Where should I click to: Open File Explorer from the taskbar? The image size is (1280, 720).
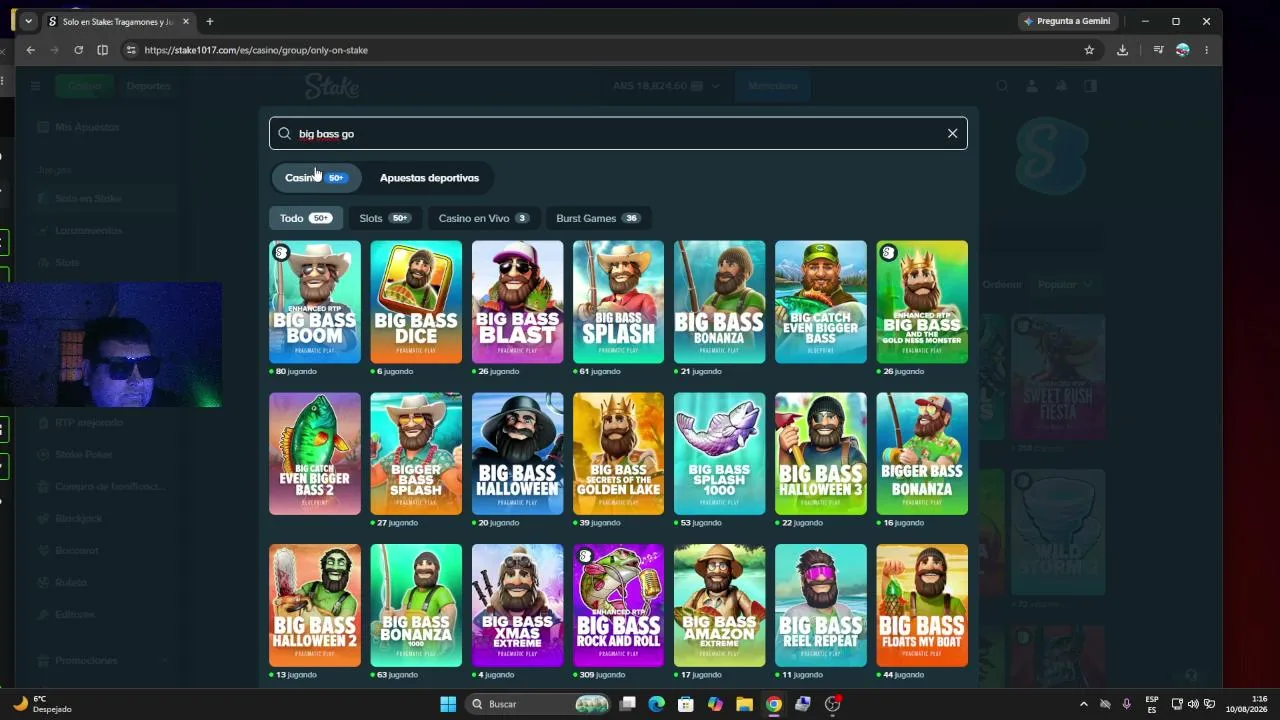(x=744, y=704)
